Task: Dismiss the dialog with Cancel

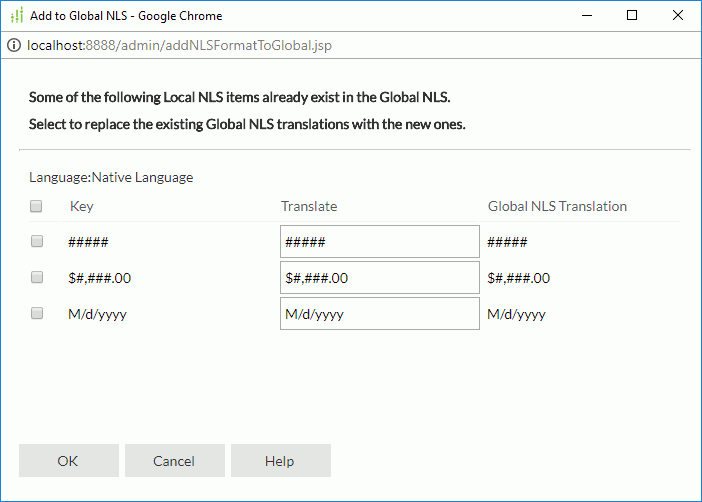Action: [x=175, y=461]
